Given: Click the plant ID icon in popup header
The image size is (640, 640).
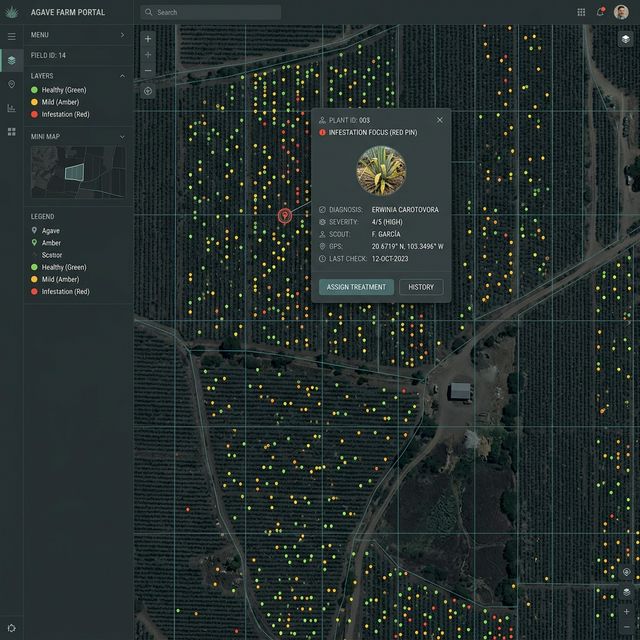Looking at the screenshot, I should click(x=322, y=120).
